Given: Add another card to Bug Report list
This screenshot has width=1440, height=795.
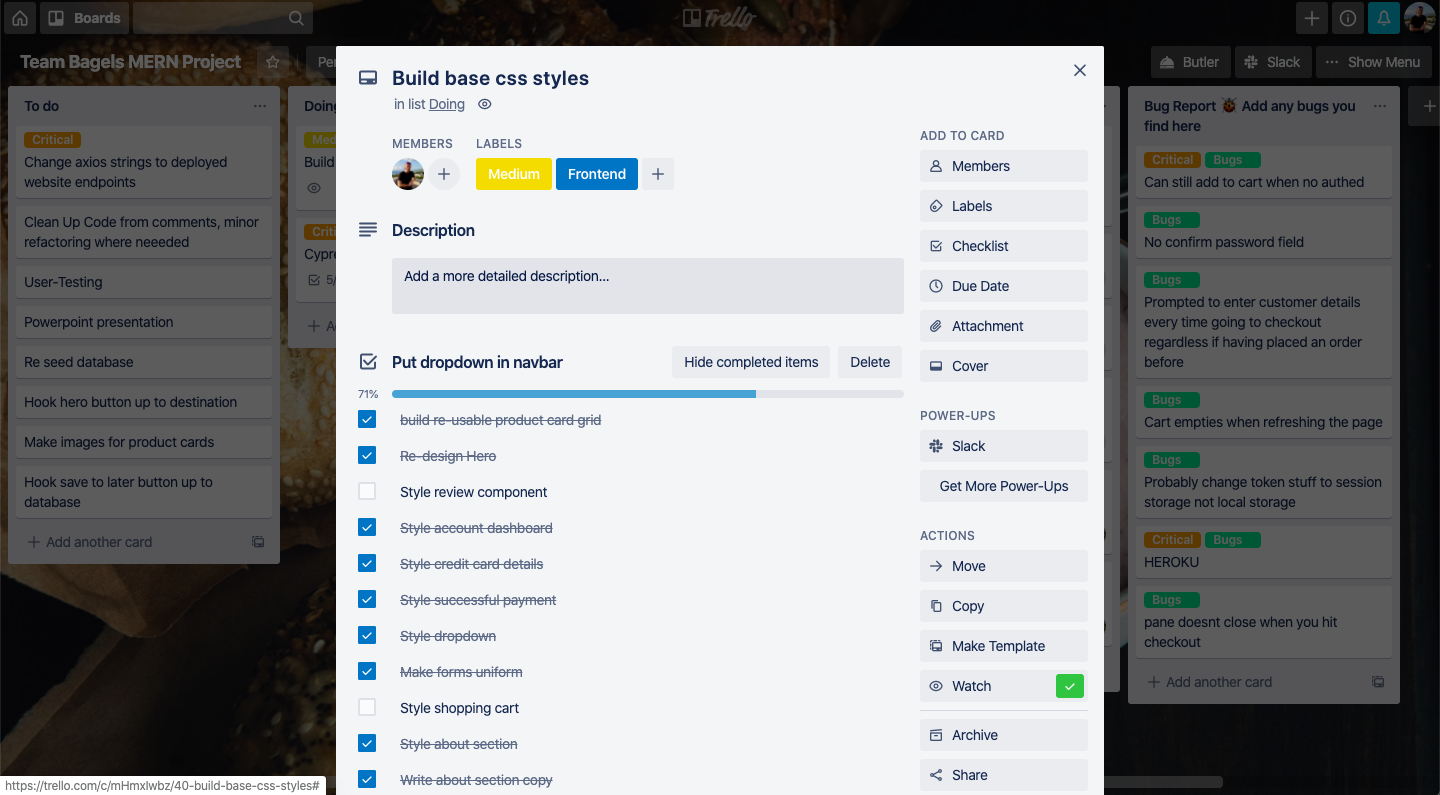Looking at the screenshot, I should pyautogui.click(x=1210, y=682).
